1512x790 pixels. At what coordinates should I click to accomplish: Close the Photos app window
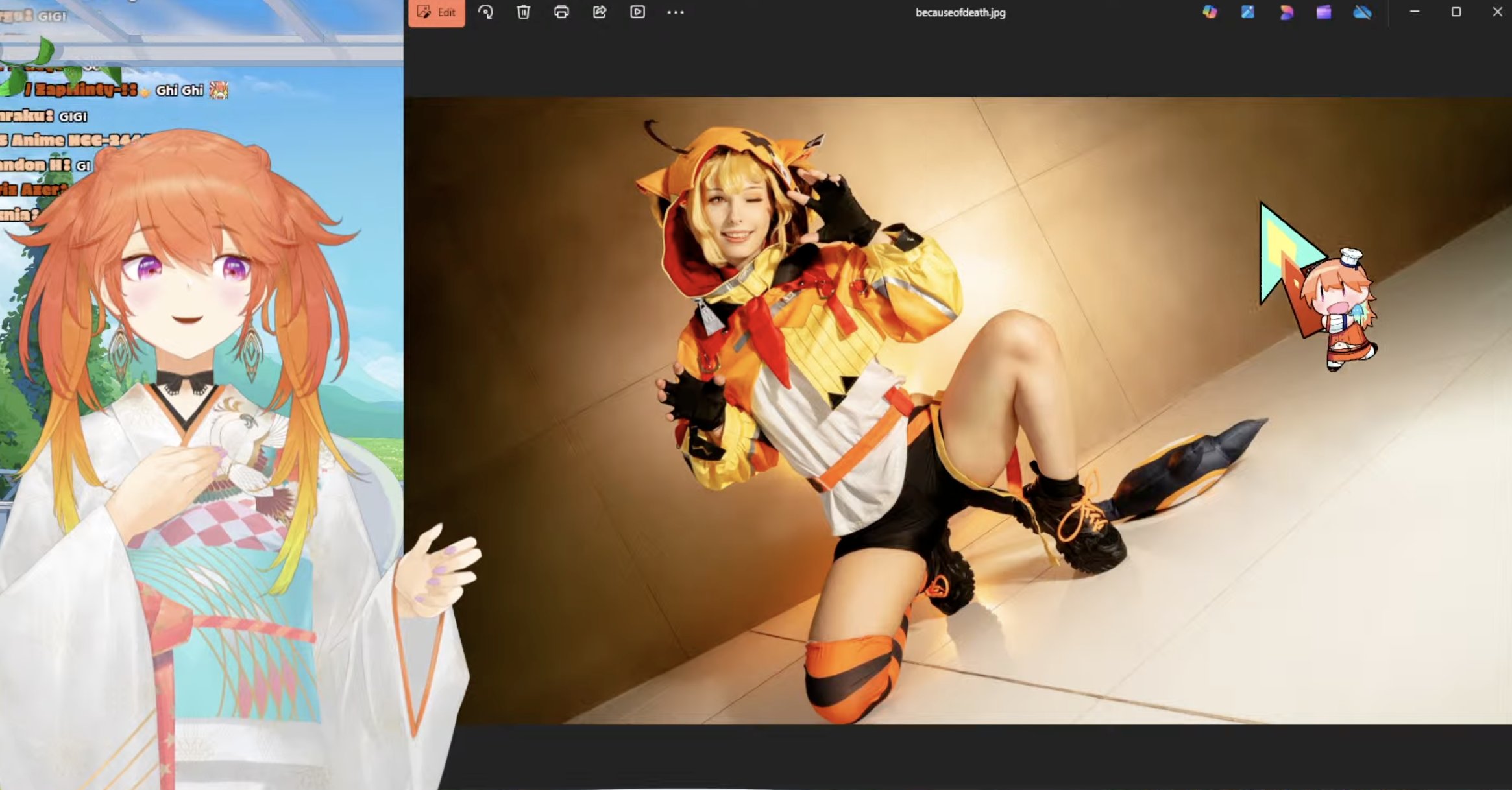1497,12
